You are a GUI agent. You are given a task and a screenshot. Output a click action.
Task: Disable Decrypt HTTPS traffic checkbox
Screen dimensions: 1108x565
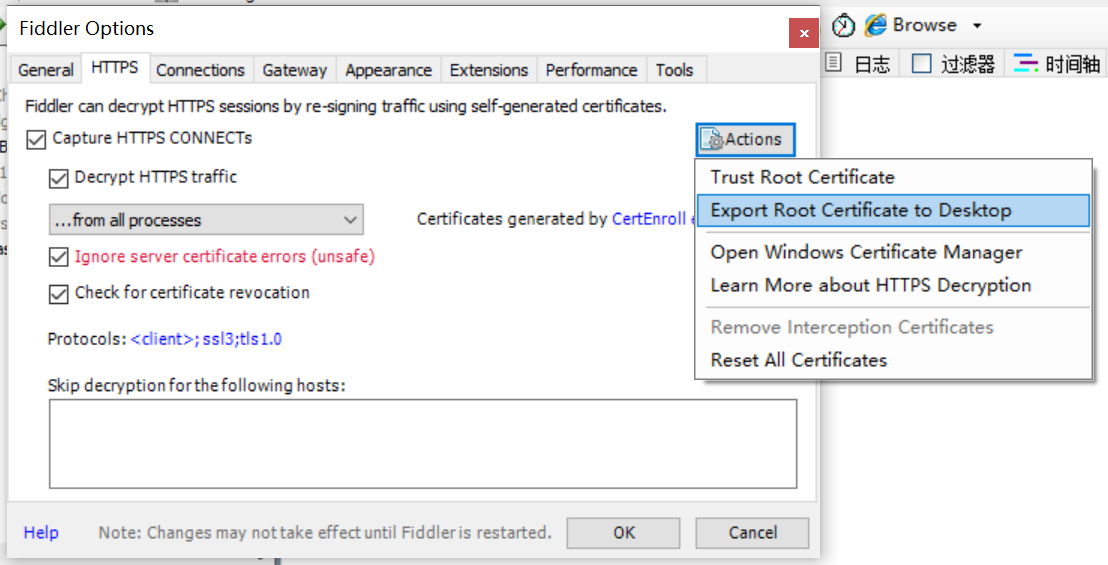point(59,178)
